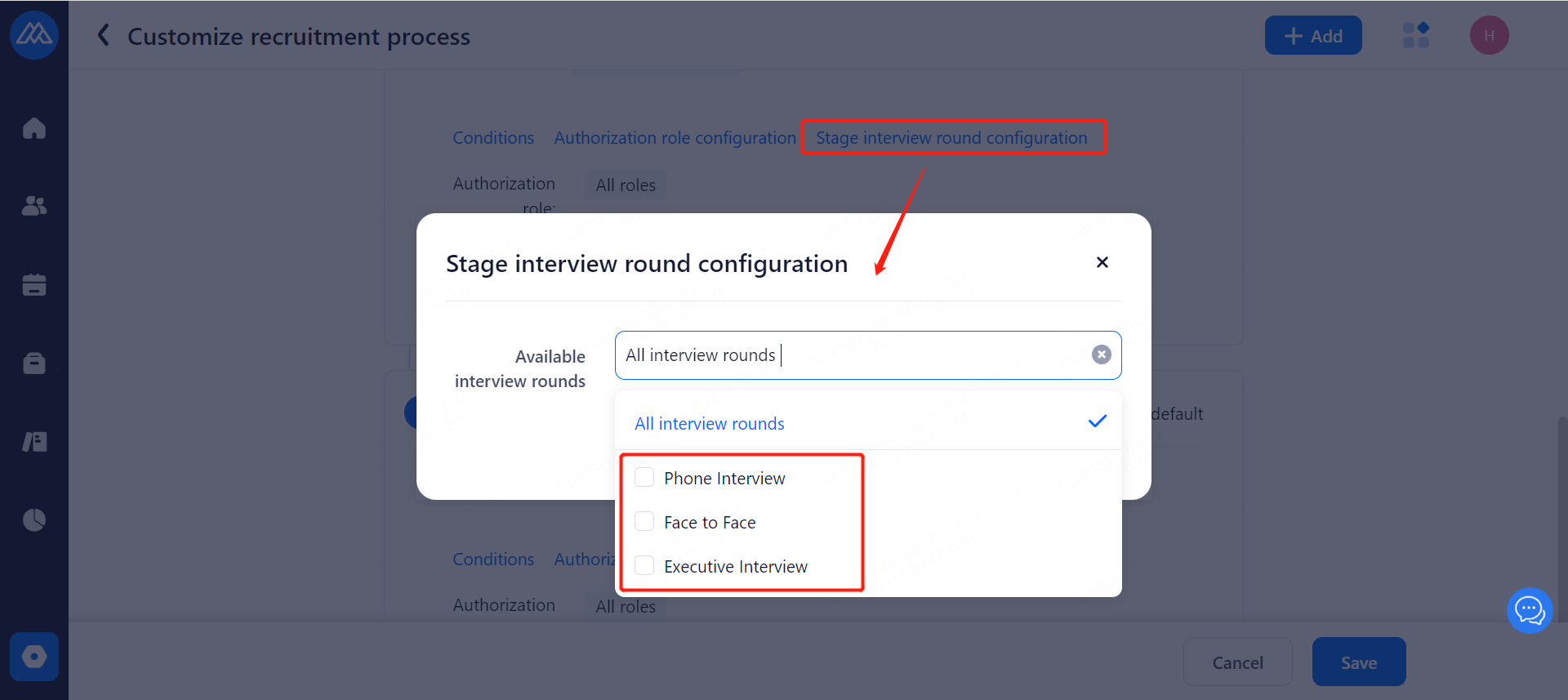The width and height of the screenshot is (1568, 700).
Task: Click the Cancel button
Action: (1237, 662)
